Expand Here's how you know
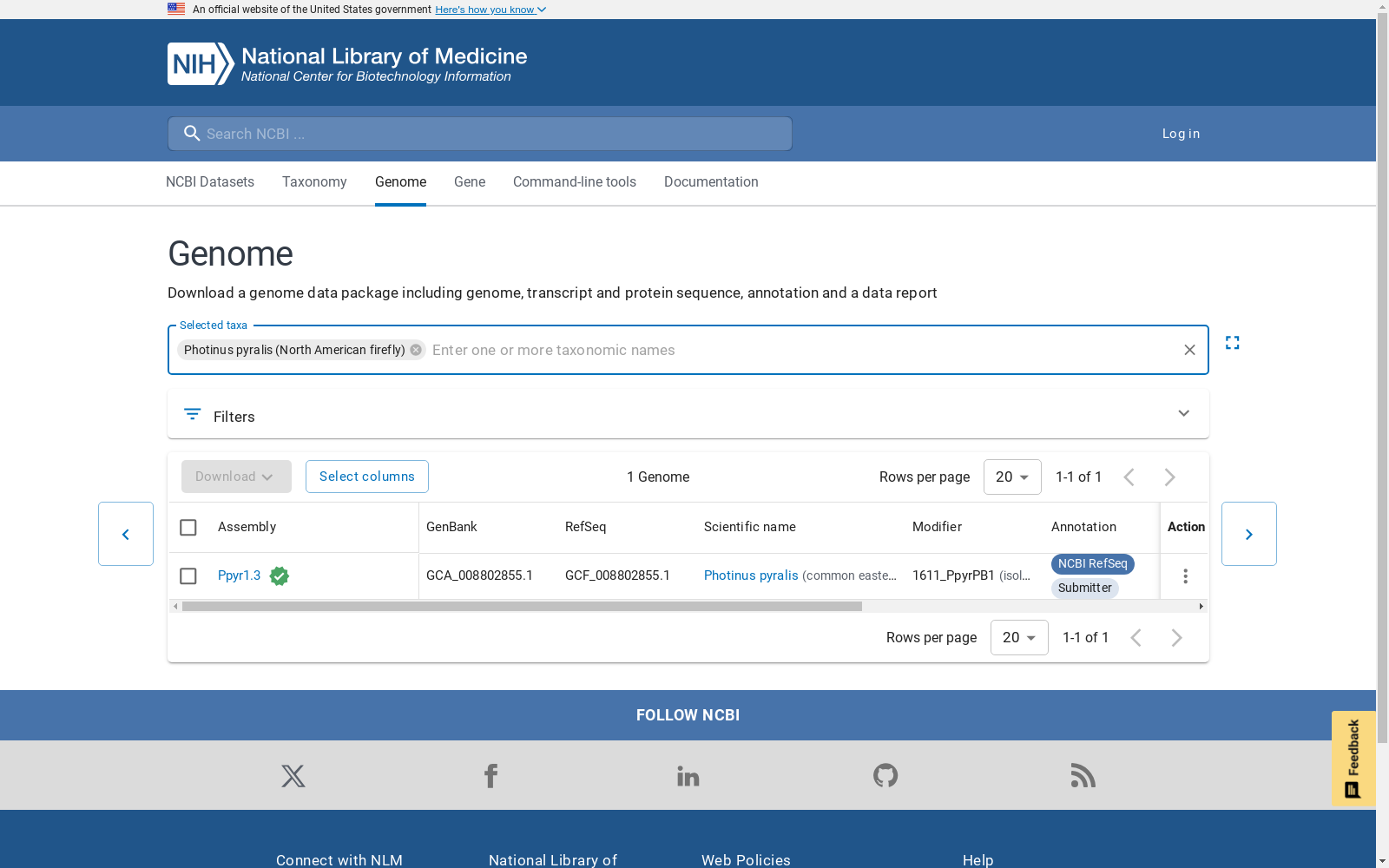 click(x=490, y=10)
